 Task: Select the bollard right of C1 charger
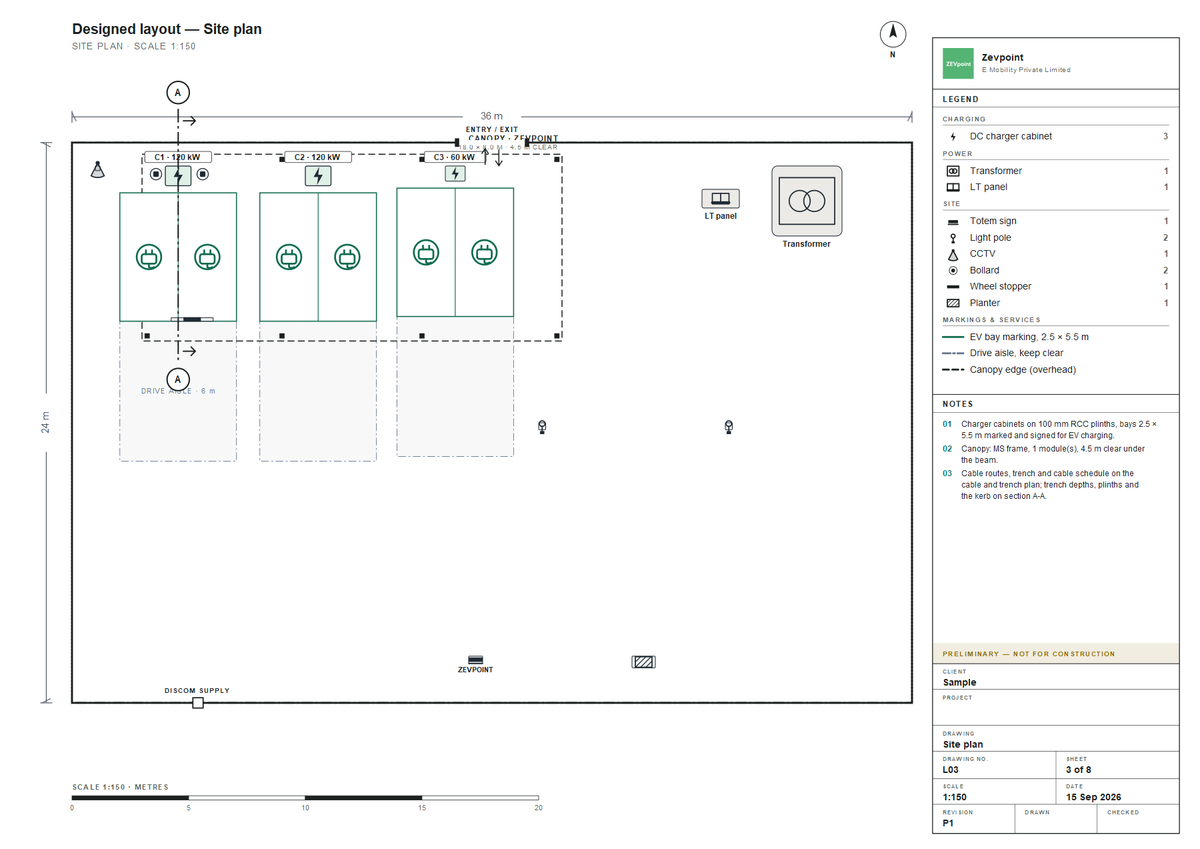(x=202, y=174)
